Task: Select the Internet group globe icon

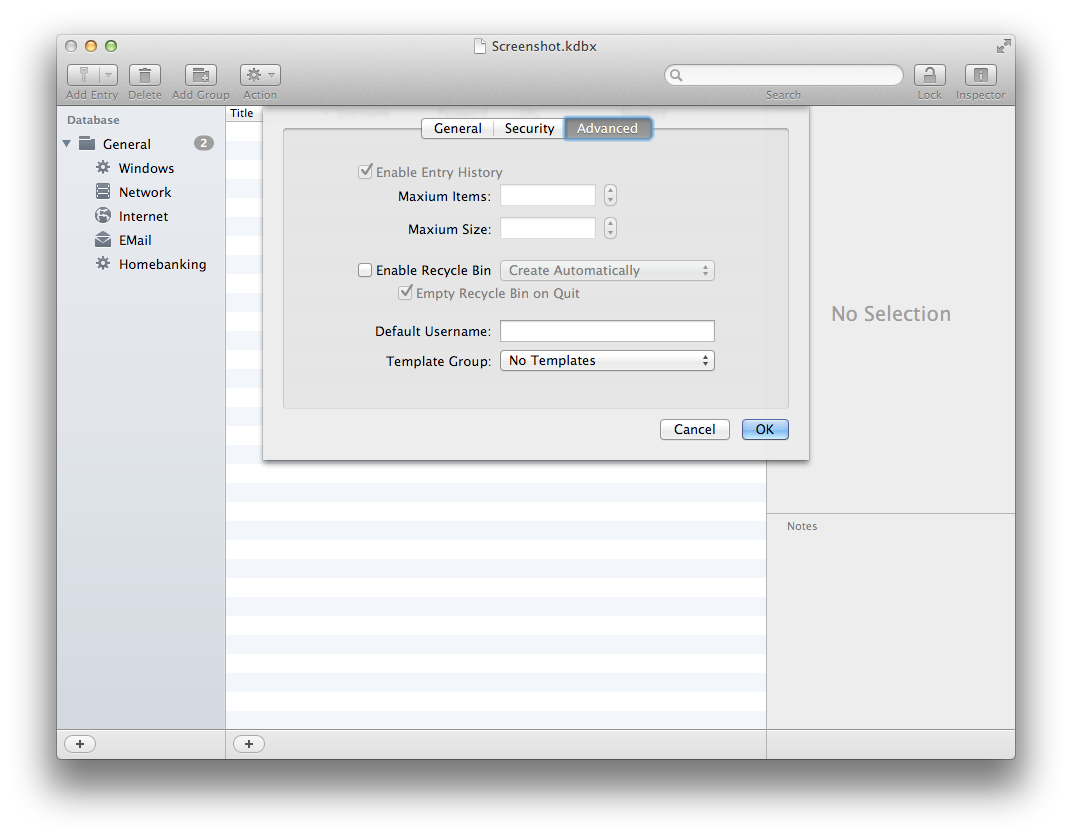Action: click(x=102, y=216)
